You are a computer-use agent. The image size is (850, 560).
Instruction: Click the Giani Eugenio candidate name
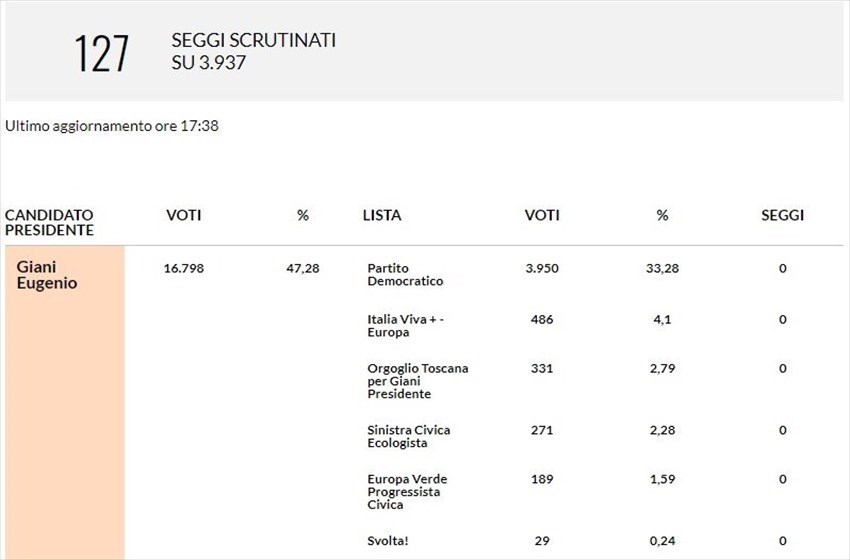[x=47, y=275]
